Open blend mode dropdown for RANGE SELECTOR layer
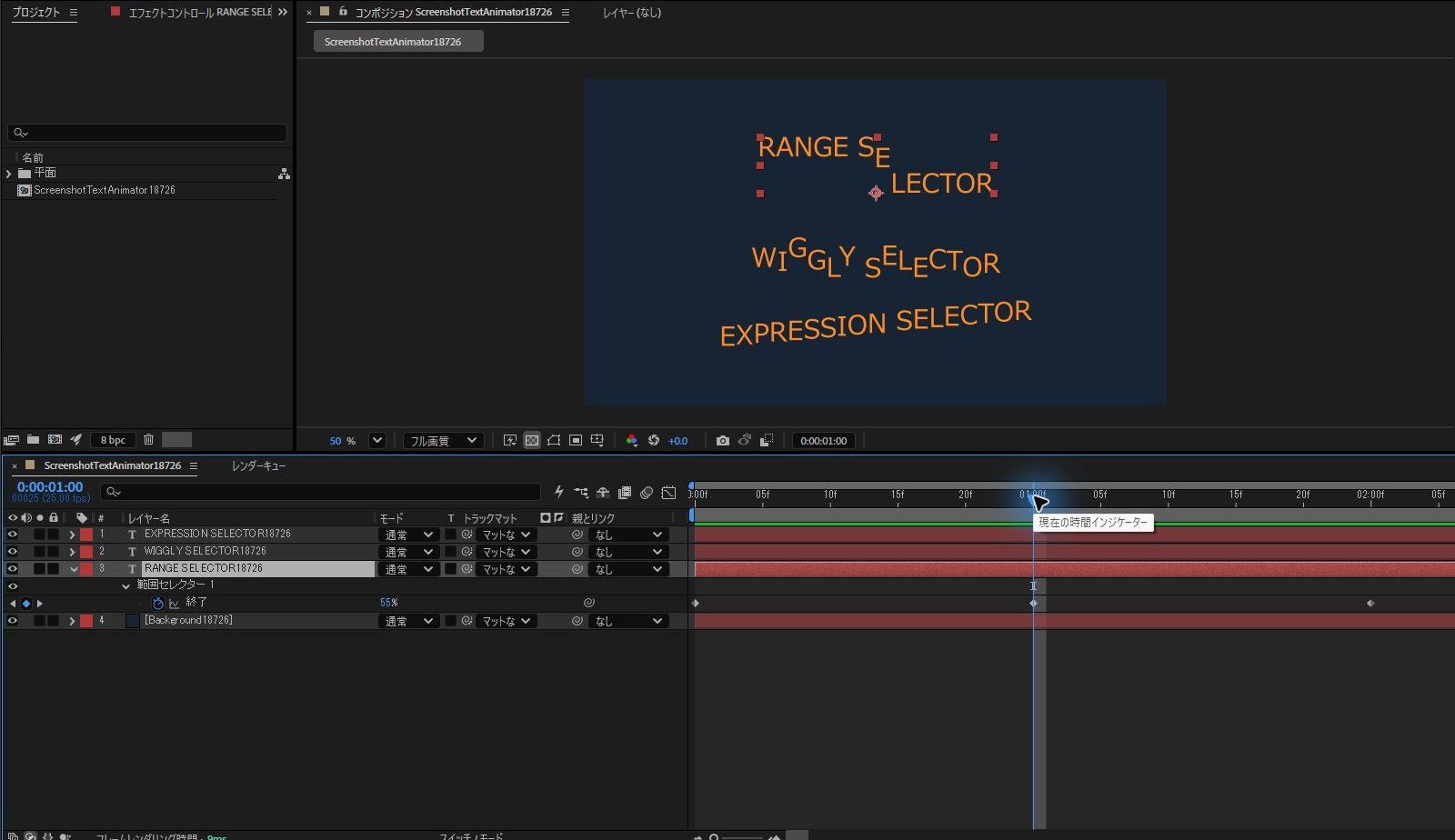Screen dimensions: 1455x840 pos(408,570)
